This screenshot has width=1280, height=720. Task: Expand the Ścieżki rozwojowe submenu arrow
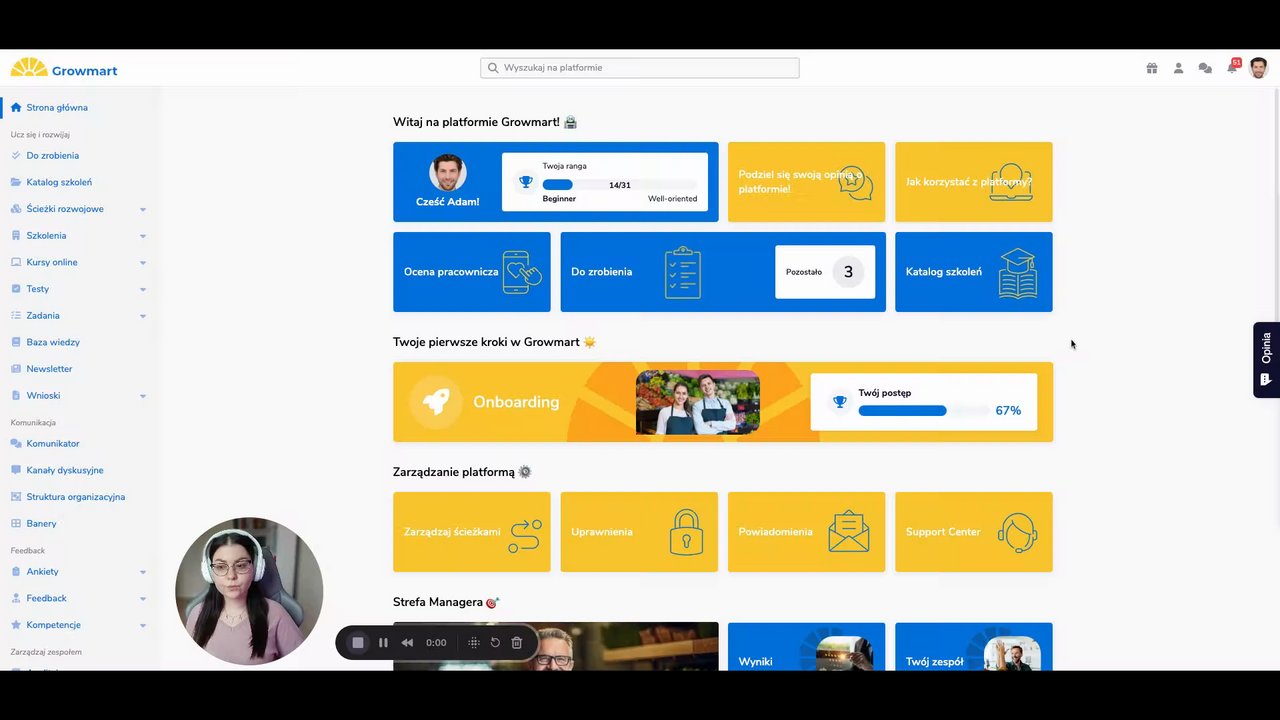click(143, 209)
